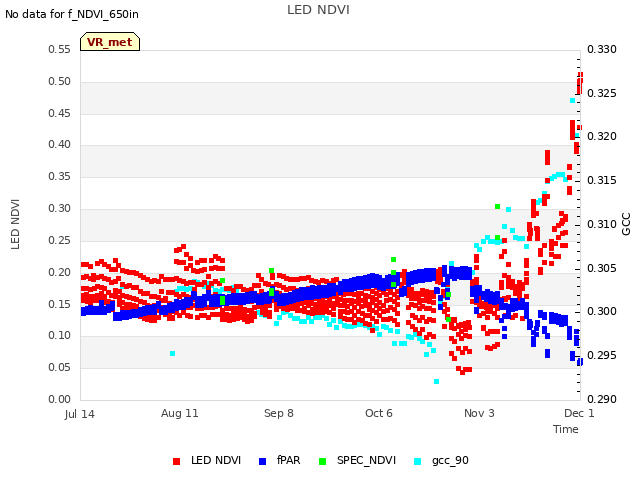Select the gcc_90 legend label
The height and width of the screenshot is (480, 640).
(x=450, y=460)
